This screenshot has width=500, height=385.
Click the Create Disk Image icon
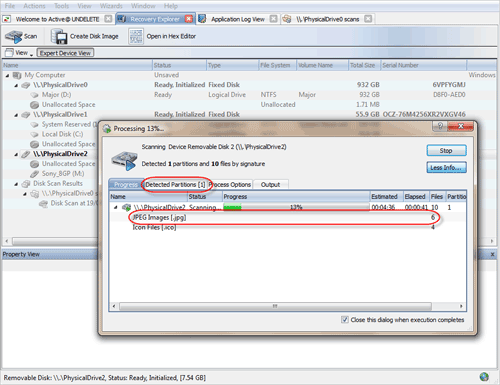(x=59, y=36)
